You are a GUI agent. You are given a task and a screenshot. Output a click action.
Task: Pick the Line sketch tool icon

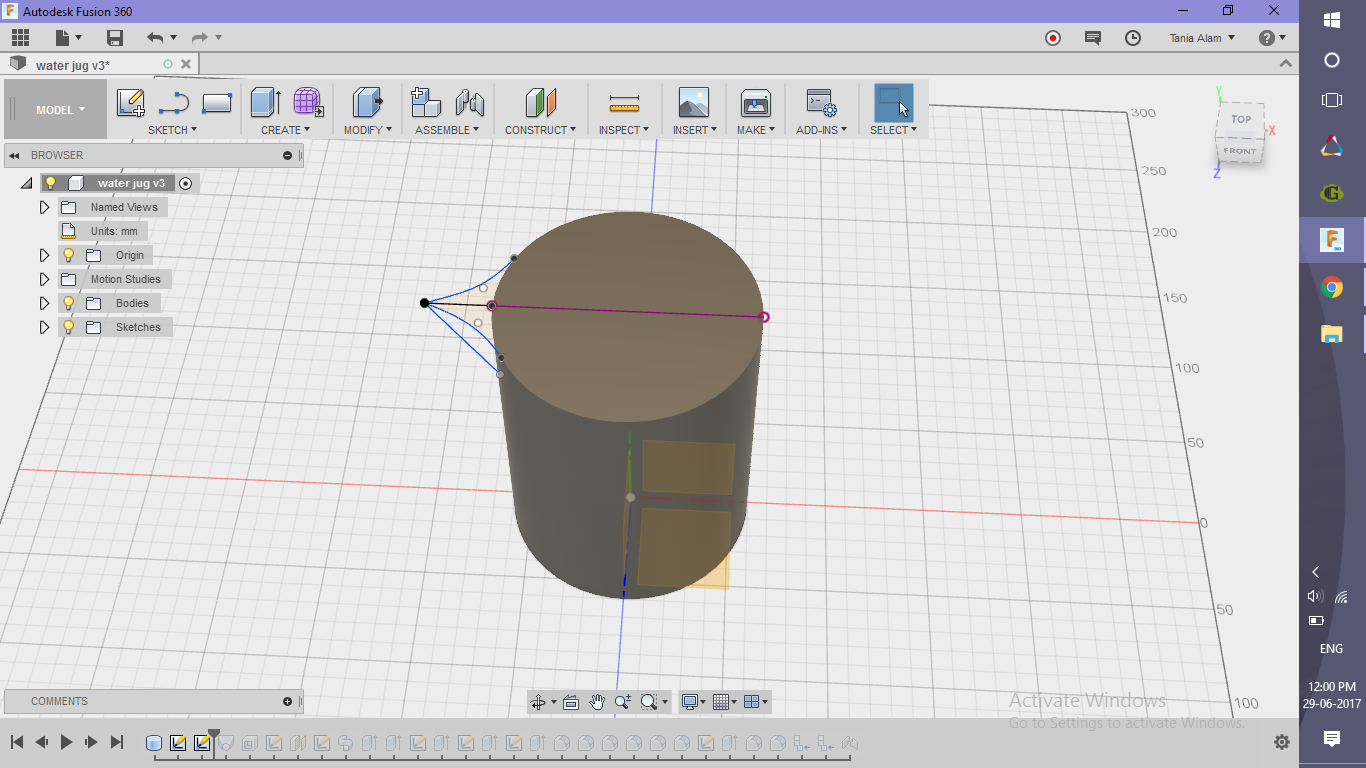174,102
